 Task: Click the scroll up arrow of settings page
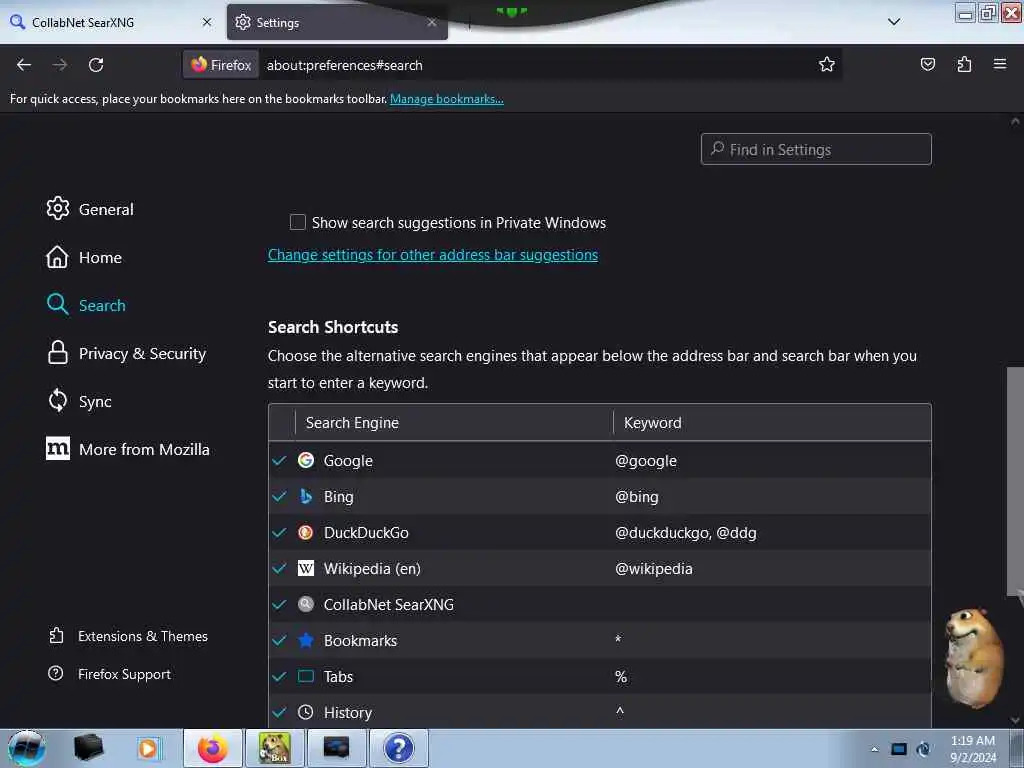tap(1015, 121)
